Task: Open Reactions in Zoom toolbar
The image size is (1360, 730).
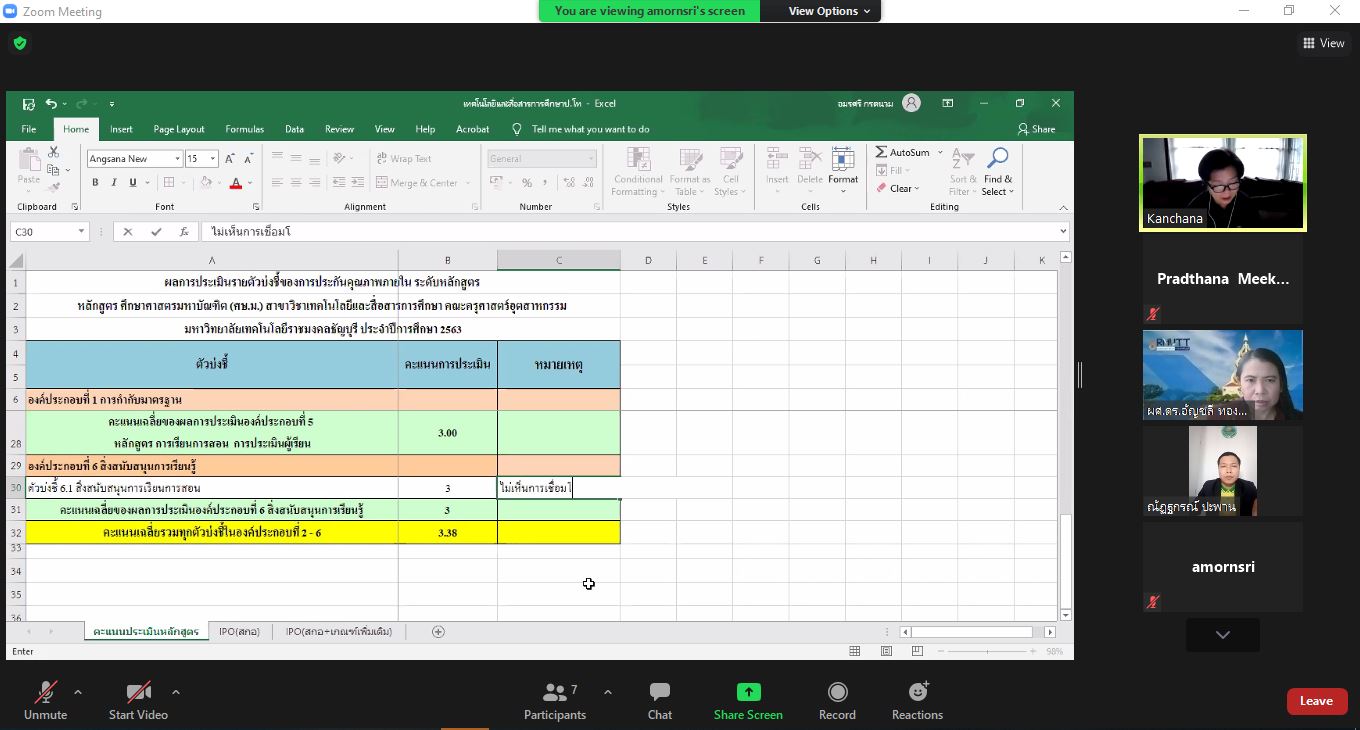Action: pyautogui.click(x=917, y=701)
